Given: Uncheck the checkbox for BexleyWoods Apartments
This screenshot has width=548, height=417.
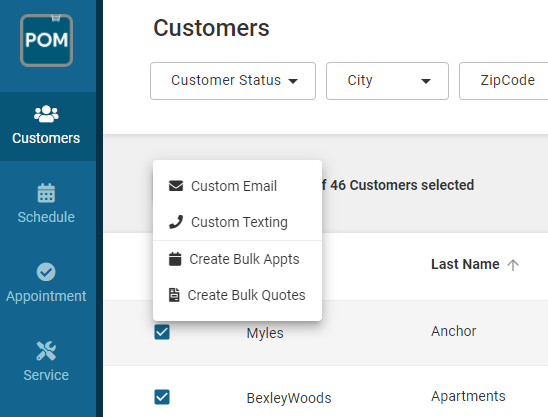Looking at the screenshot, I should (x=162, y=397).
